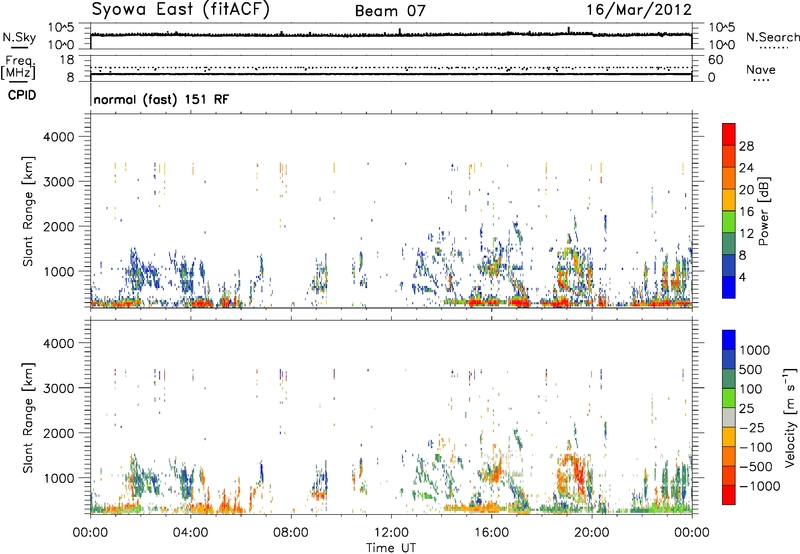
Task: Click the "12:00" time tick label
Action: (391, 533)
